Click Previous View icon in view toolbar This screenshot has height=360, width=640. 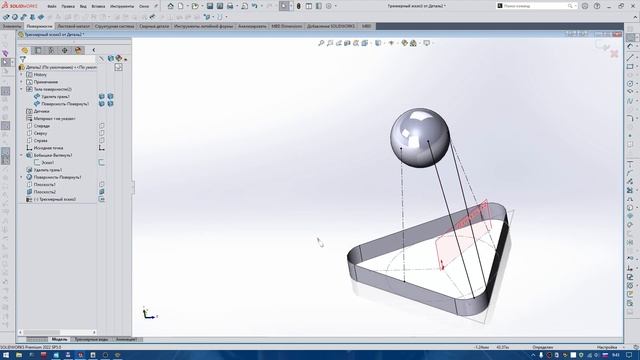(x=338, y=43)
